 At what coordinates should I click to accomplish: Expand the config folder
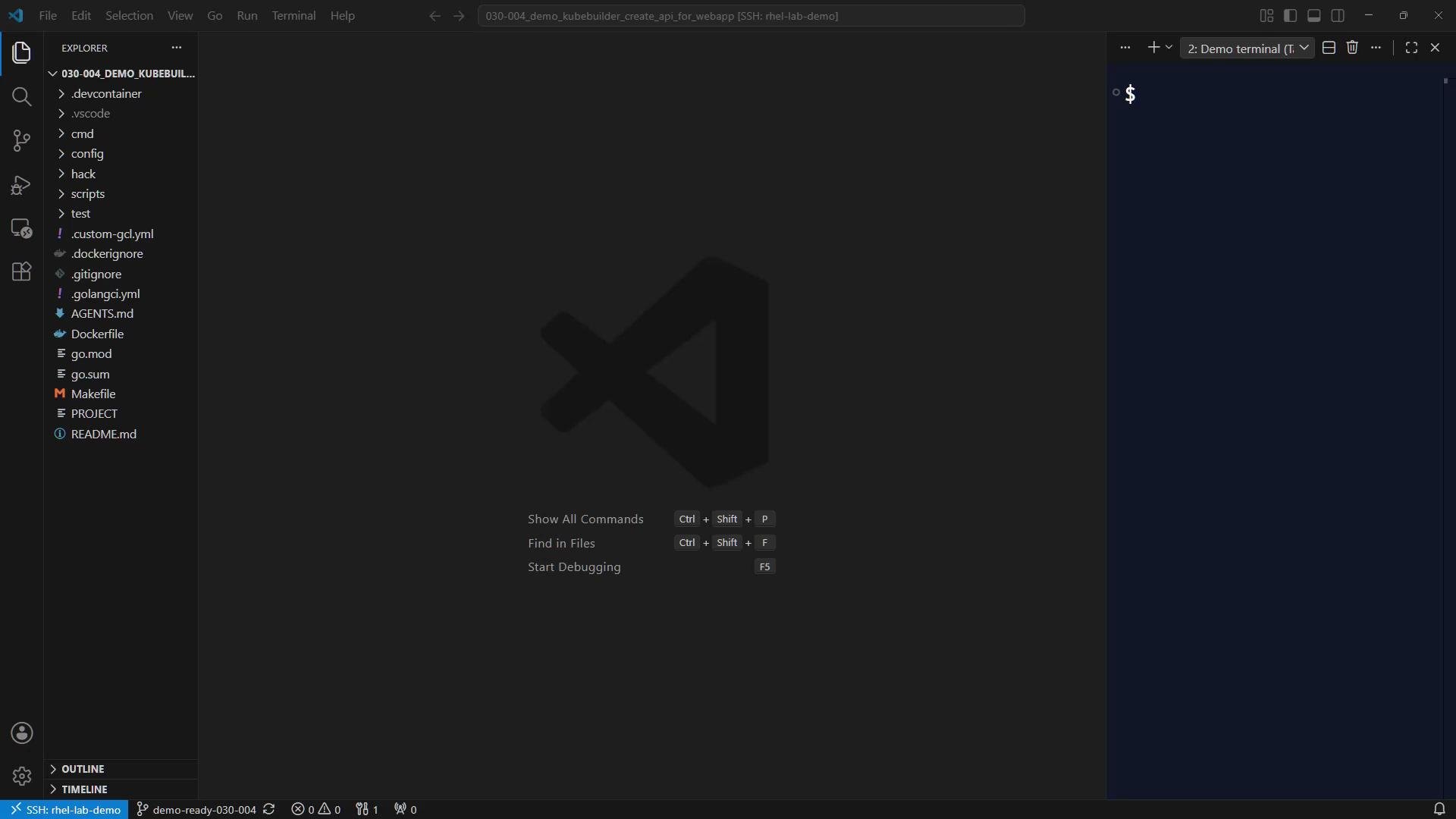[121, 153]
